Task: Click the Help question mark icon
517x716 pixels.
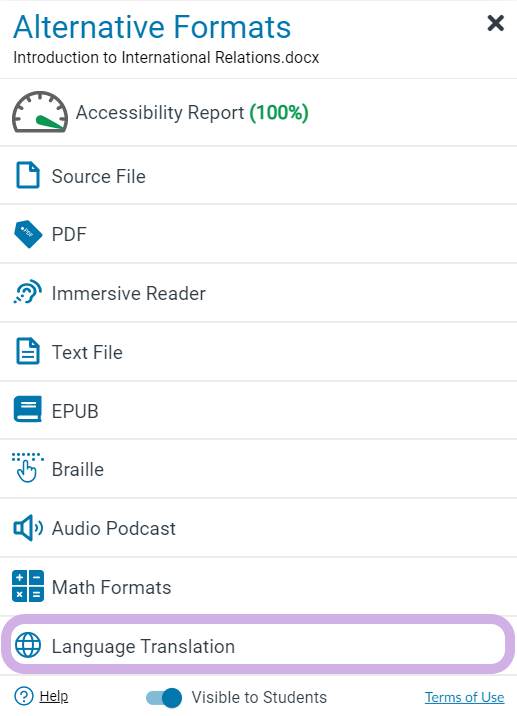Action: point(24,696)
